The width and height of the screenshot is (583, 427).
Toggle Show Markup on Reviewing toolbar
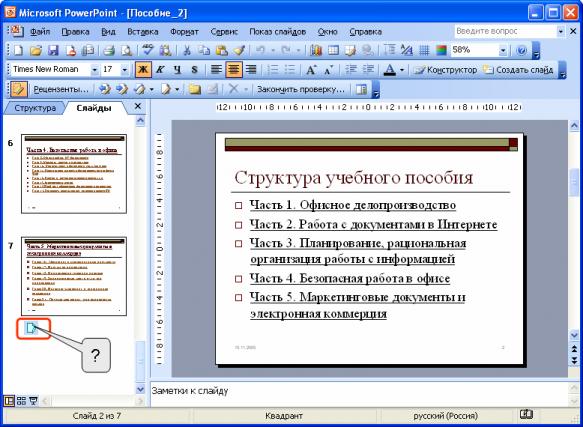click(x=18, y=89)
